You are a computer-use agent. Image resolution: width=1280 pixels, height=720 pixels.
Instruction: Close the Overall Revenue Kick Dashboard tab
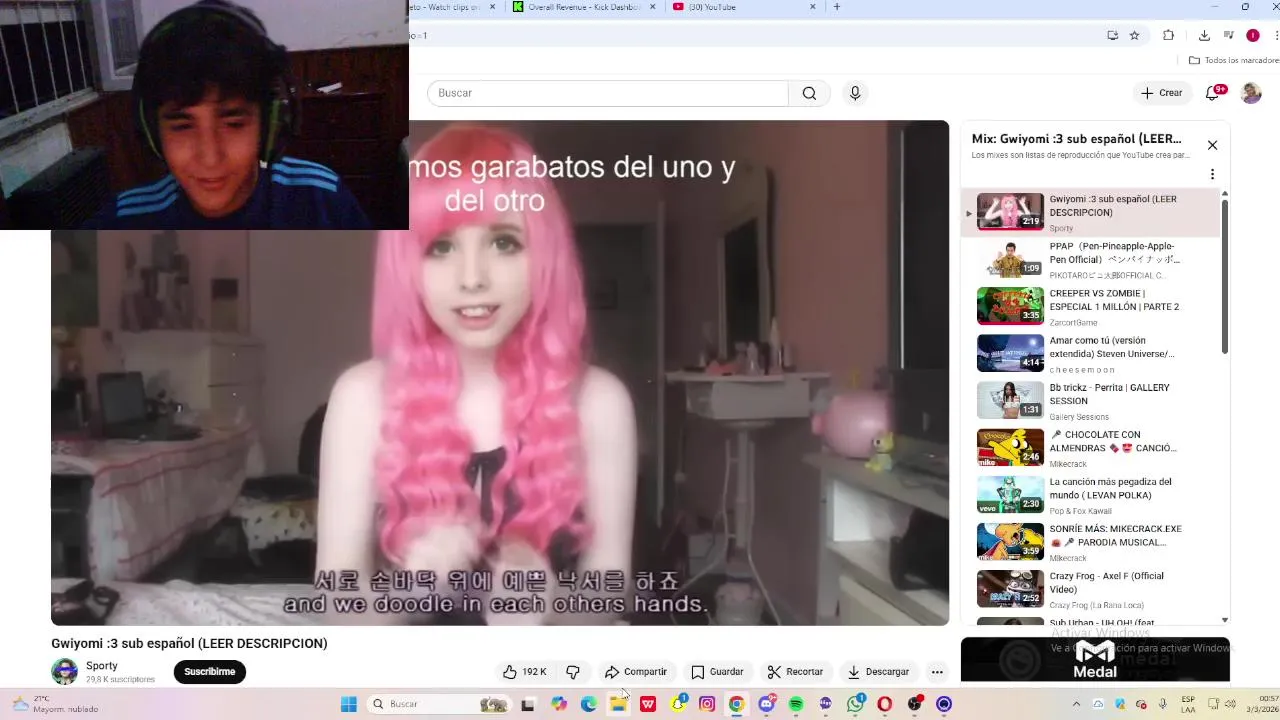click(653, 7)
